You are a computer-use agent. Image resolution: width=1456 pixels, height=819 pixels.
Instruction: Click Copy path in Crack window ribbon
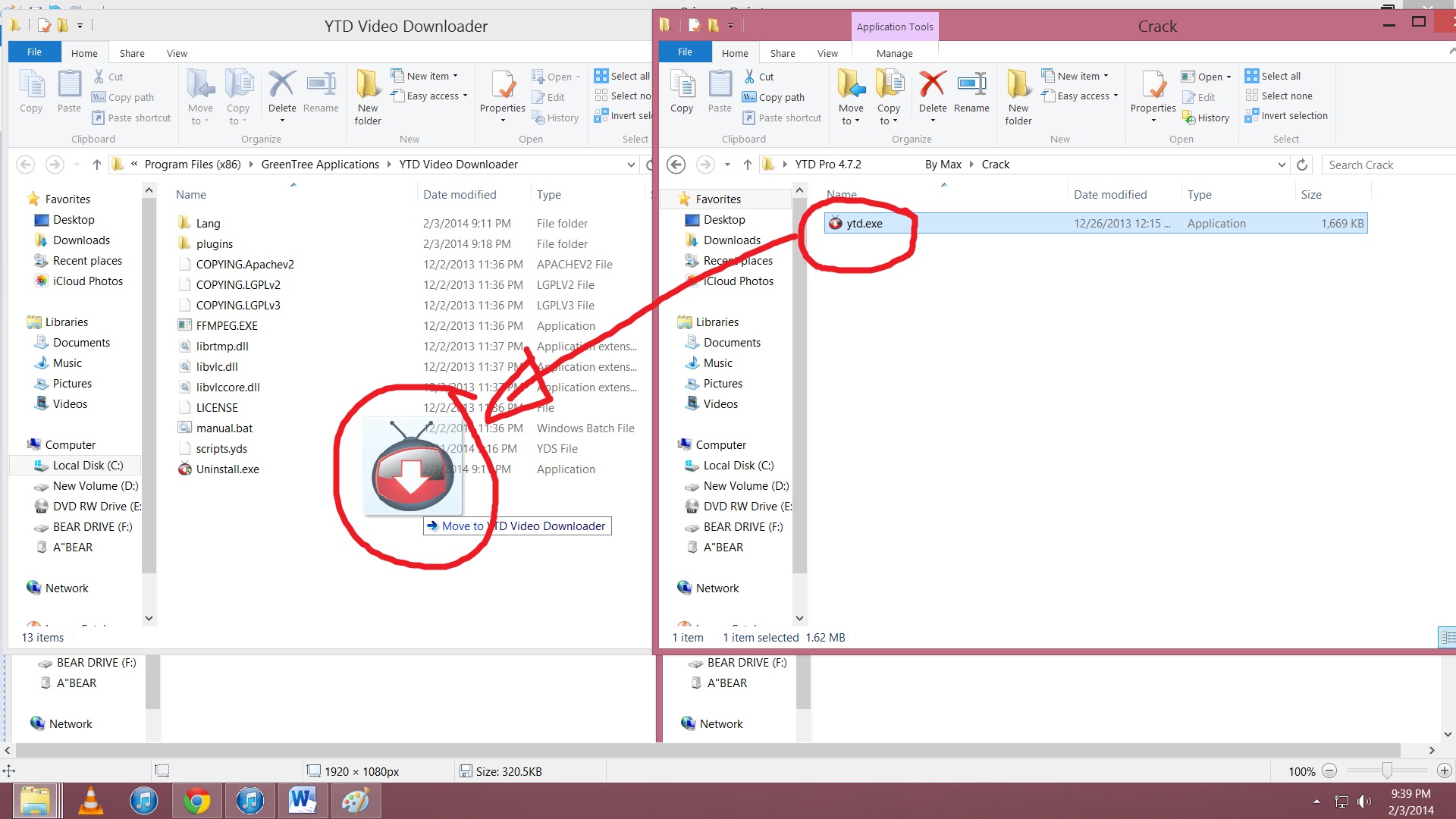point(773,97)
